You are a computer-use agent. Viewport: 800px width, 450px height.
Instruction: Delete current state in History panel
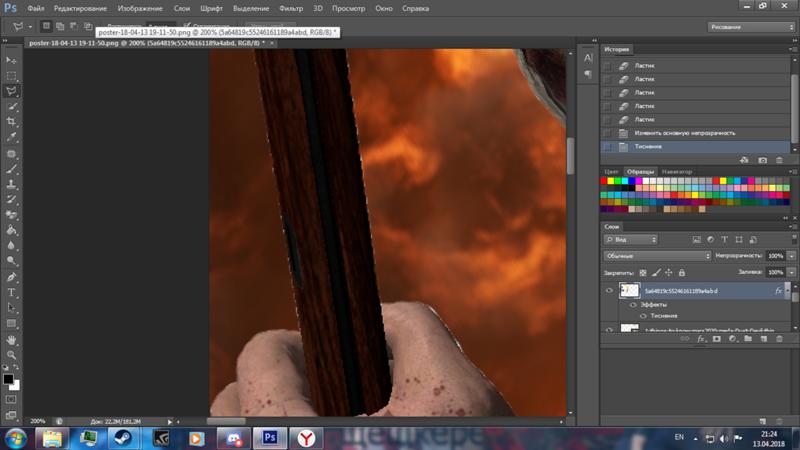tap(779, 160)
